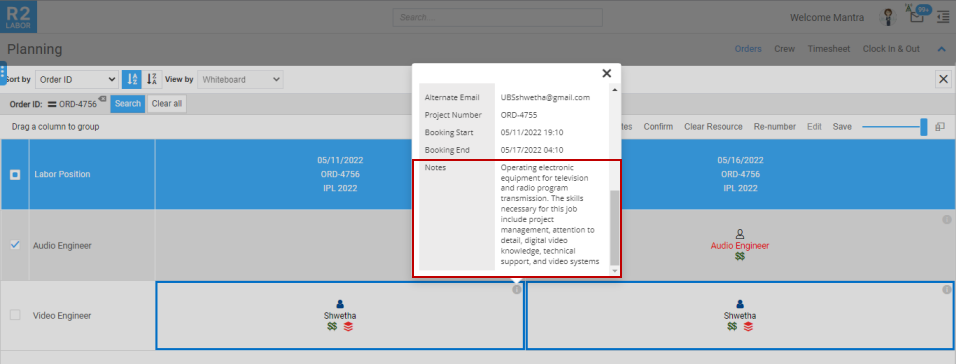Viewport: 956px width, 364px height.
Task: Click the descending Z-A sort icon
Action: [x=152, y=79]
